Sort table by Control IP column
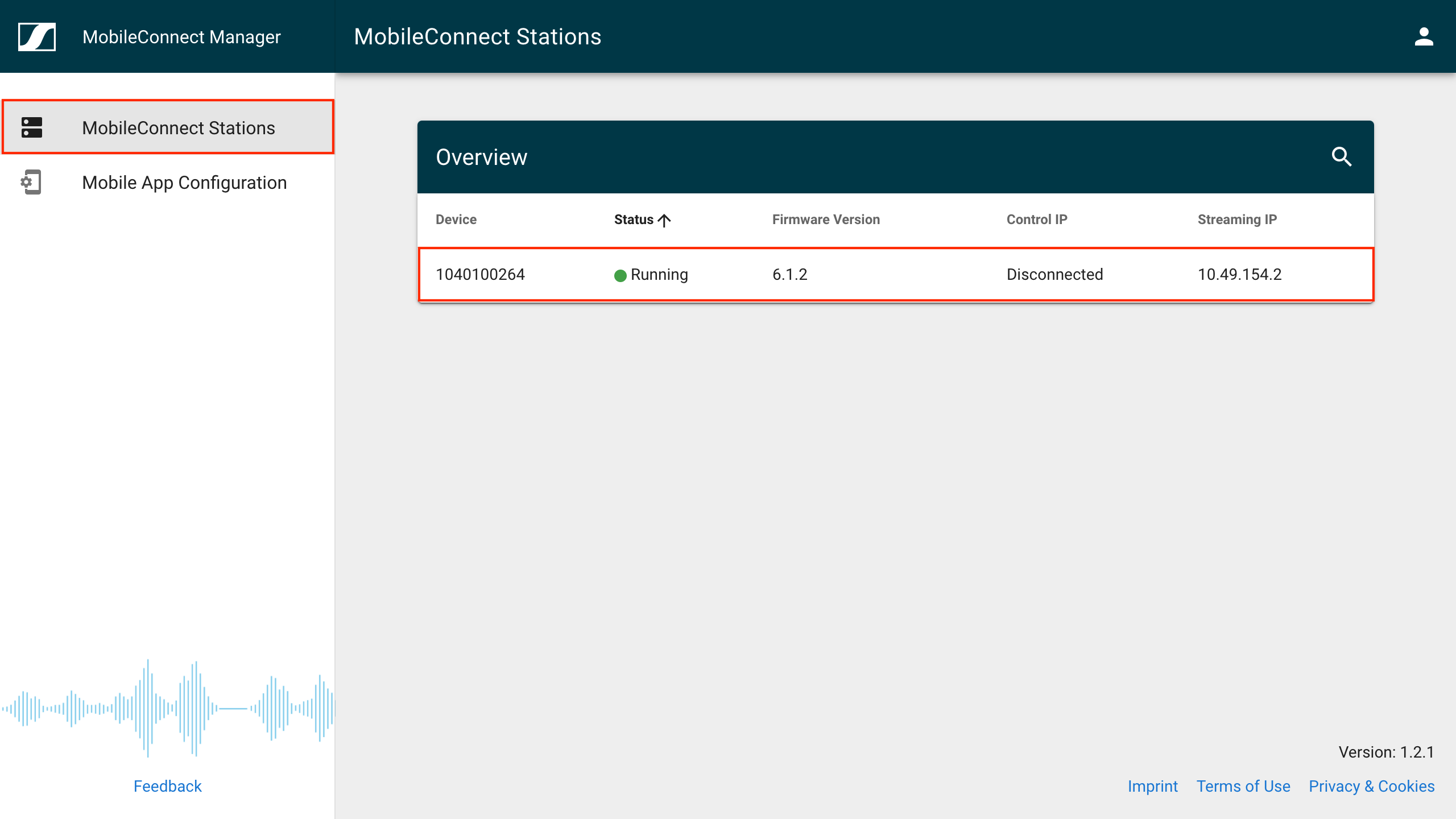The height and width of the screenshot is (819, 1456). 1037,220
